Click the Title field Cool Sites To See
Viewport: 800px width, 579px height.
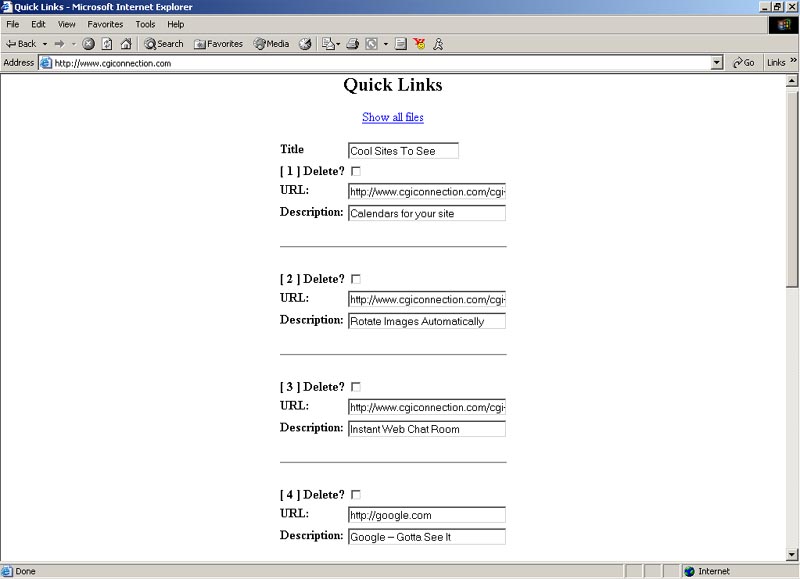pos(403,151)
